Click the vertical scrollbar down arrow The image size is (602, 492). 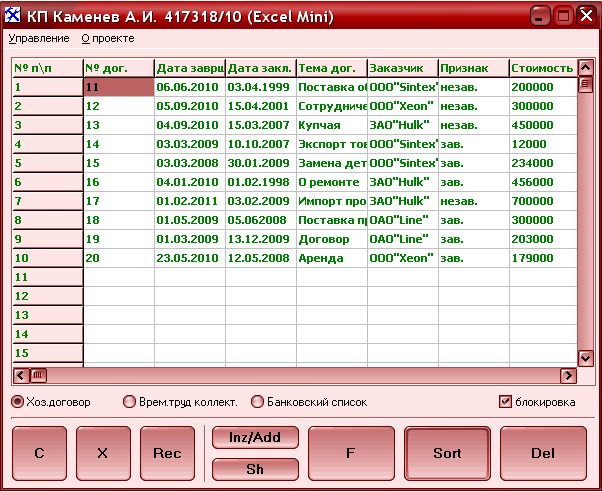tap(586, 357)
